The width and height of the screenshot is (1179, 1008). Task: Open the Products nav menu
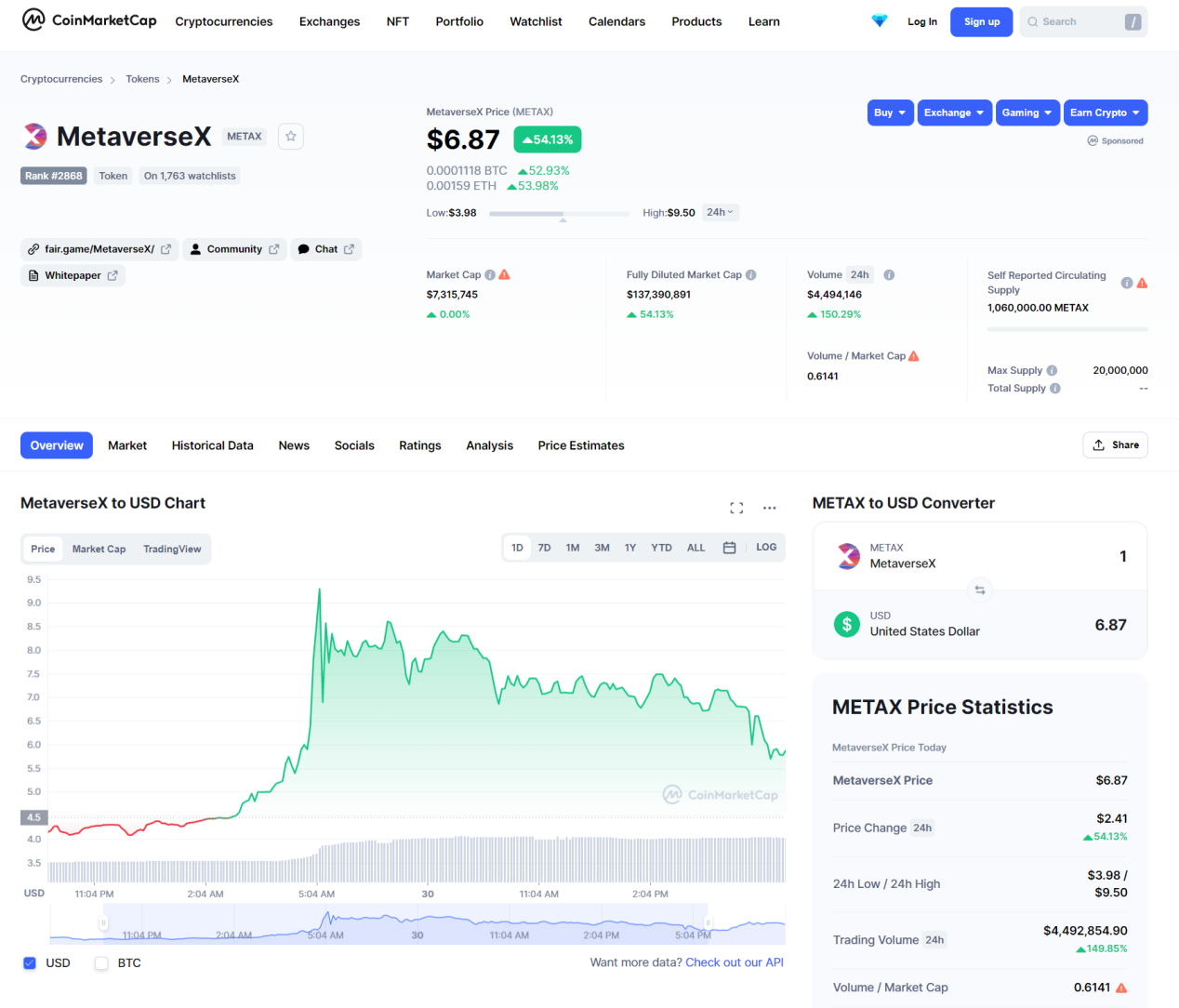696,21
